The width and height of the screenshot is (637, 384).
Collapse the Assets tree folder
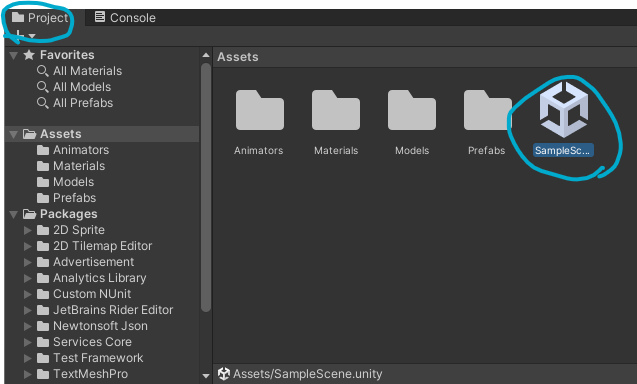(x=14, y=135)
